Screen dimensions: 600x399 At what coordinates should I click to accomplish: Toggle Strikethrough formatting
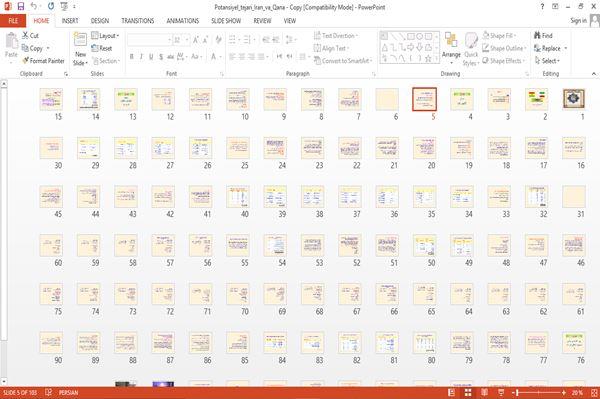pyautogui.click(x=170, y=57)
